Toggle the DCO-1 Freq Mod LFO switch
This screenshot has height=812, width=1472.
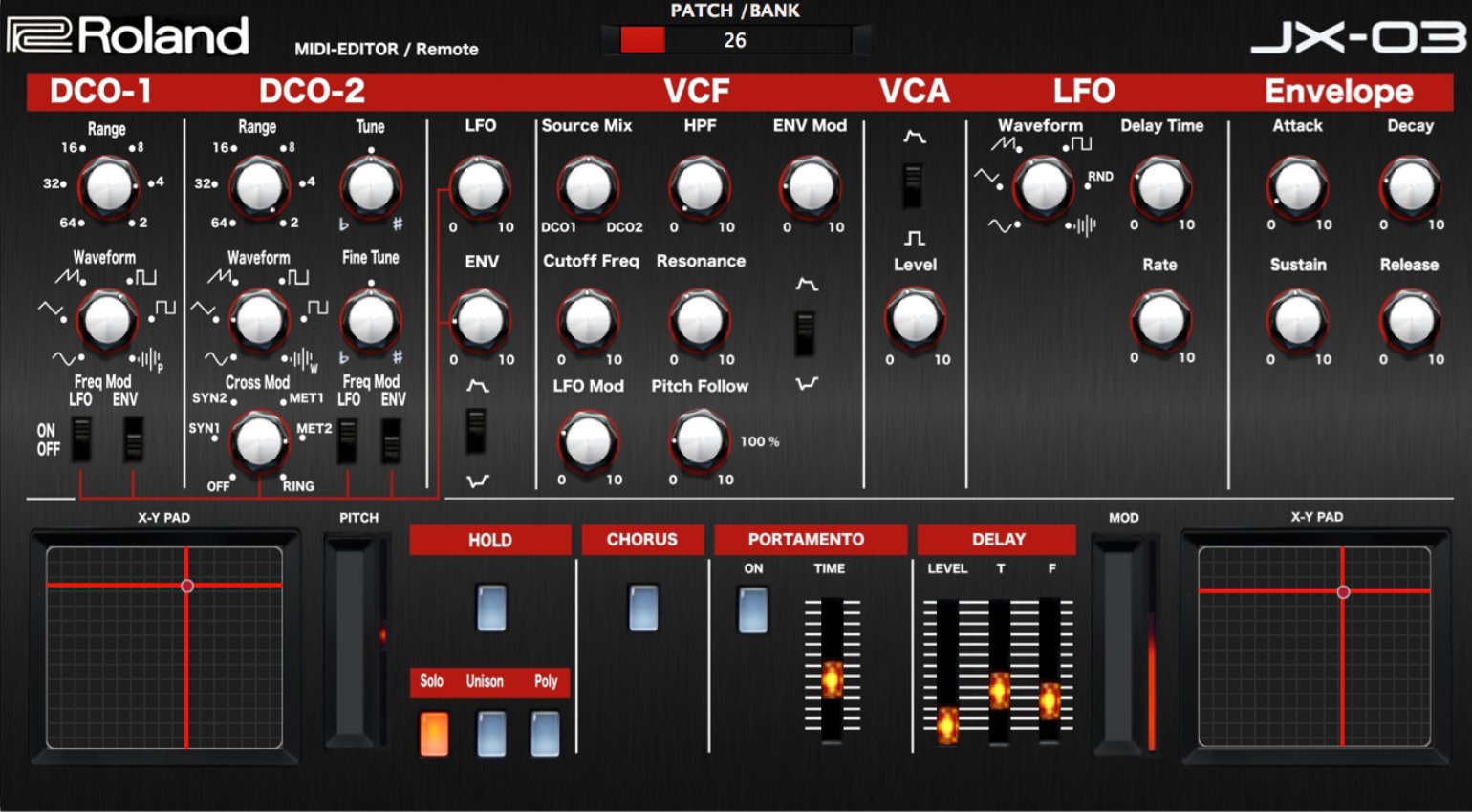pyautogui.click(x=82, y=438)
